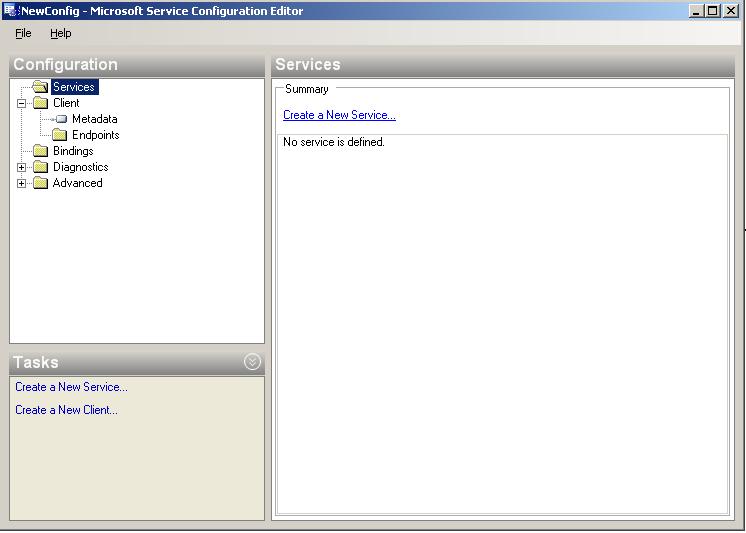Click Create a New Client task link
Screen dimensions: 746x533
(66, 410)
